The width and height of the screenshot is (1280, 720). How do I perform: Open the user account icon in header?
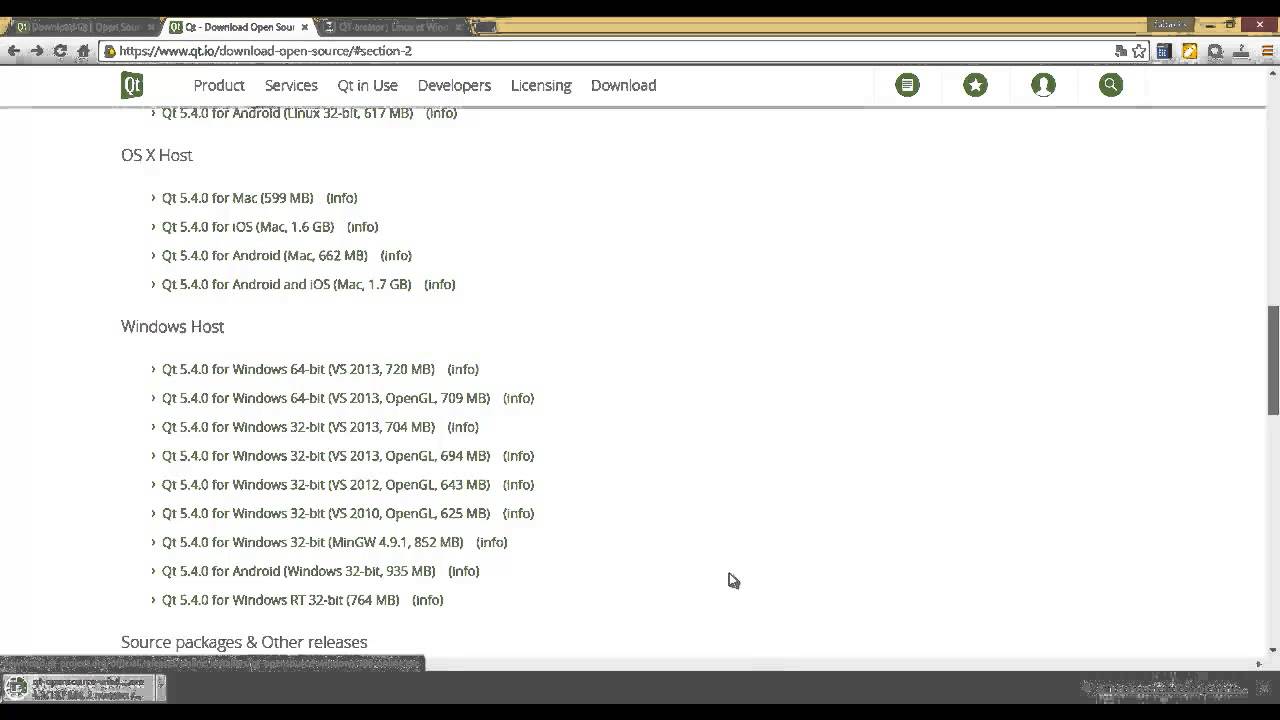pyautogui.click(x=1043, y=85)
